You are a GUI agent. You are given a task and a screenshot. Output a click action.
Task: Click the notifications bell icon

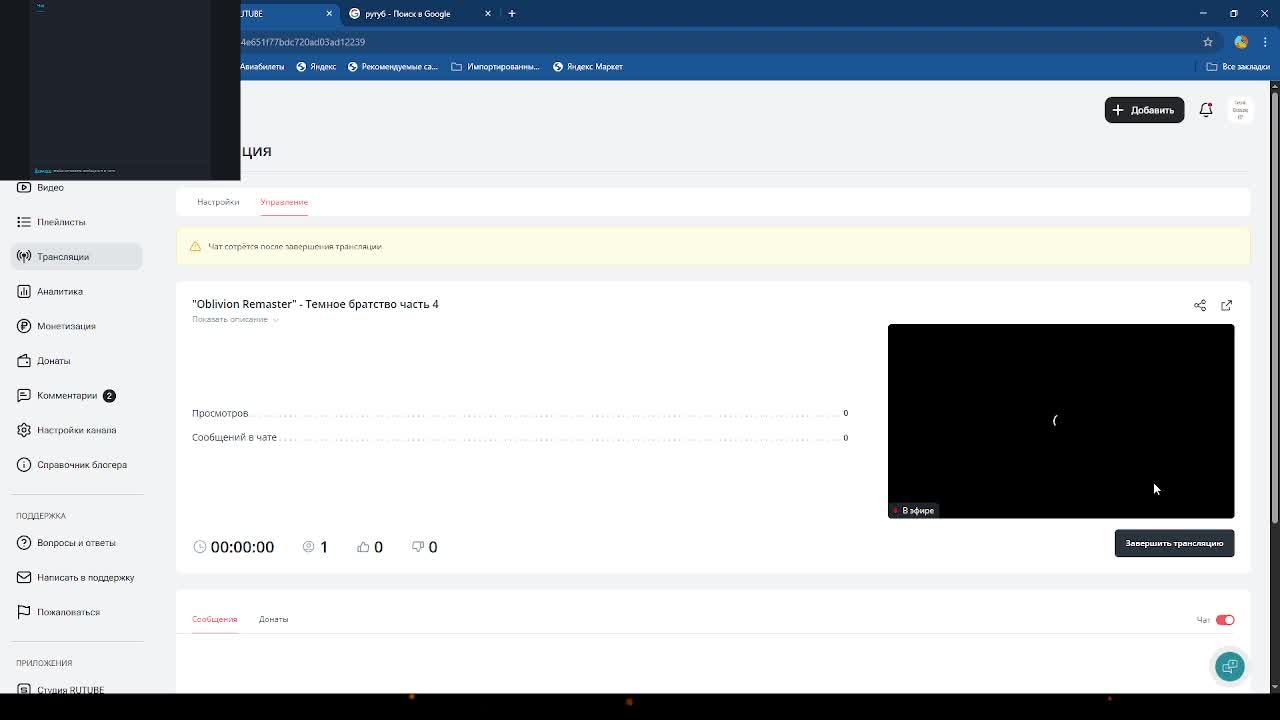tap(1206, 110)
